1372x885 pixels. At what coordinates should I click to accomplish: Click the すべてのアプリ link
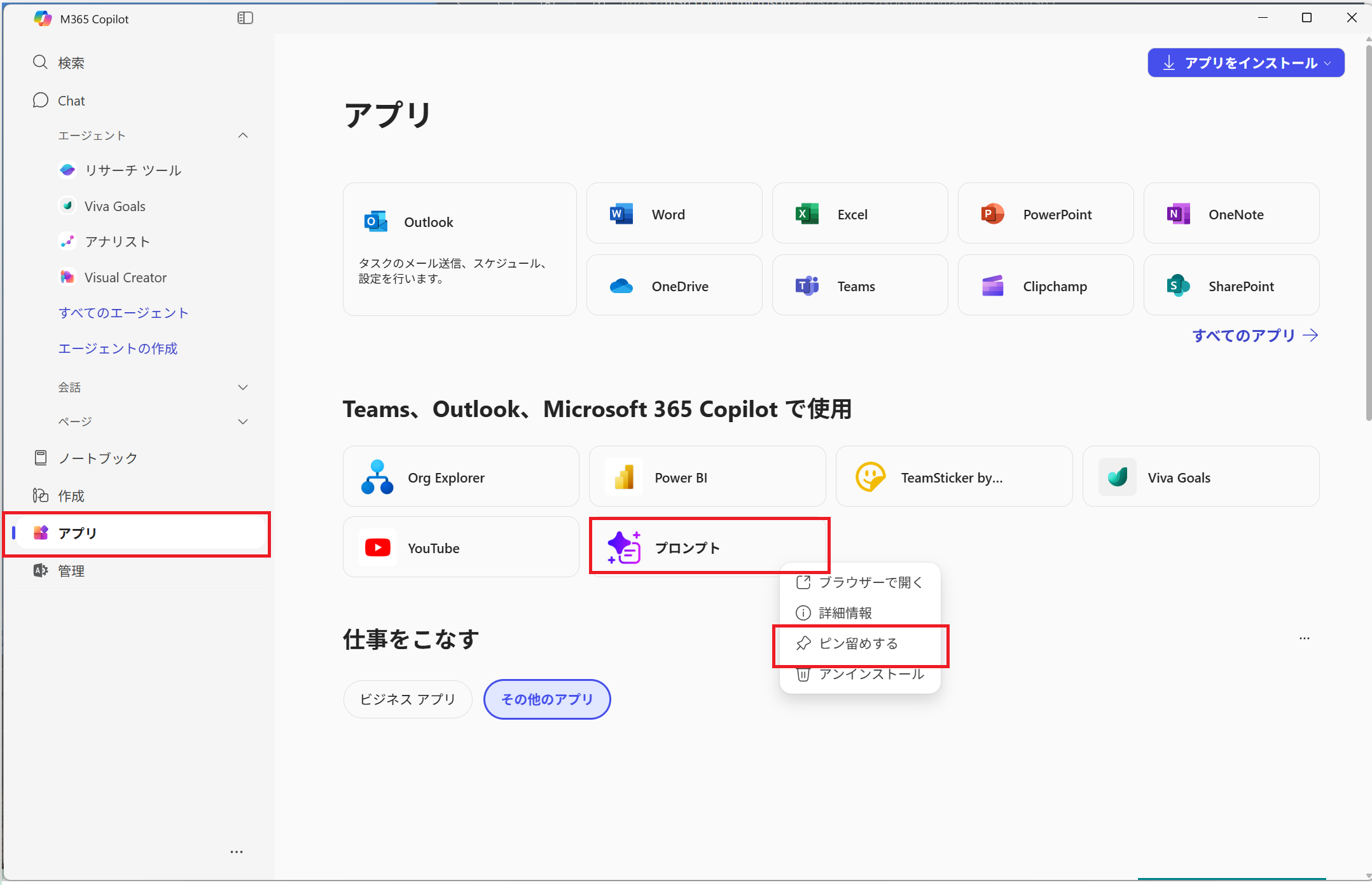tap(1244, 335)
